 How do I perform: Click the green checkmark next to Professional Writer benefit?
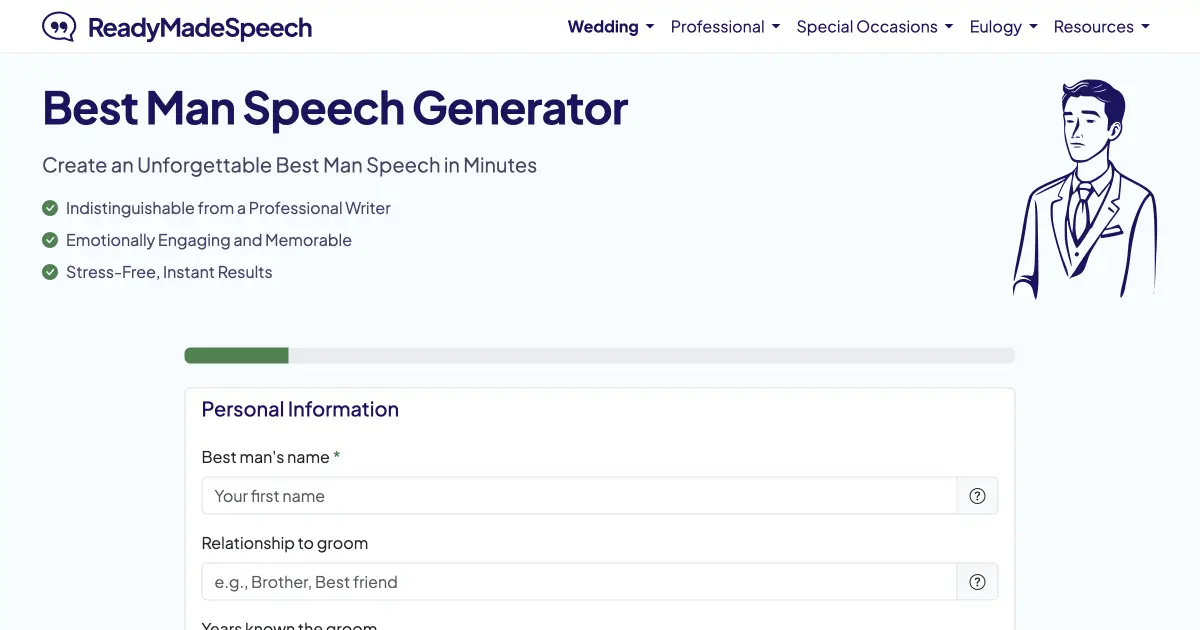coord(50,208)
